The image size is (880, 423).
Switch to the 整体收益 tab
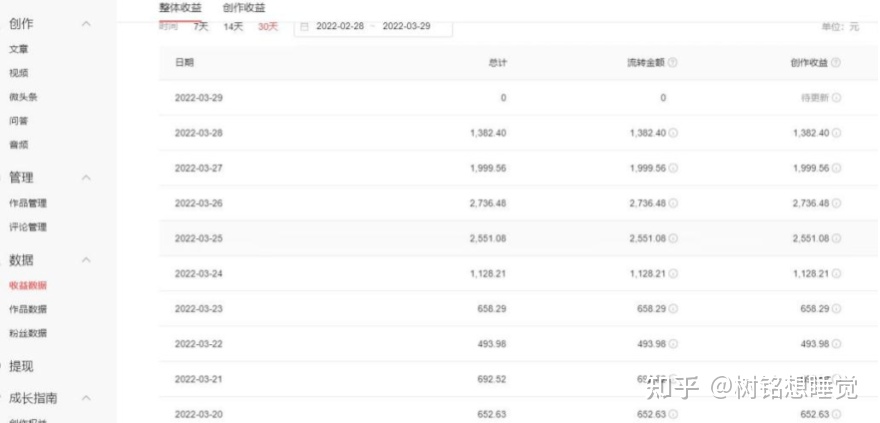(x=180, y=7)
